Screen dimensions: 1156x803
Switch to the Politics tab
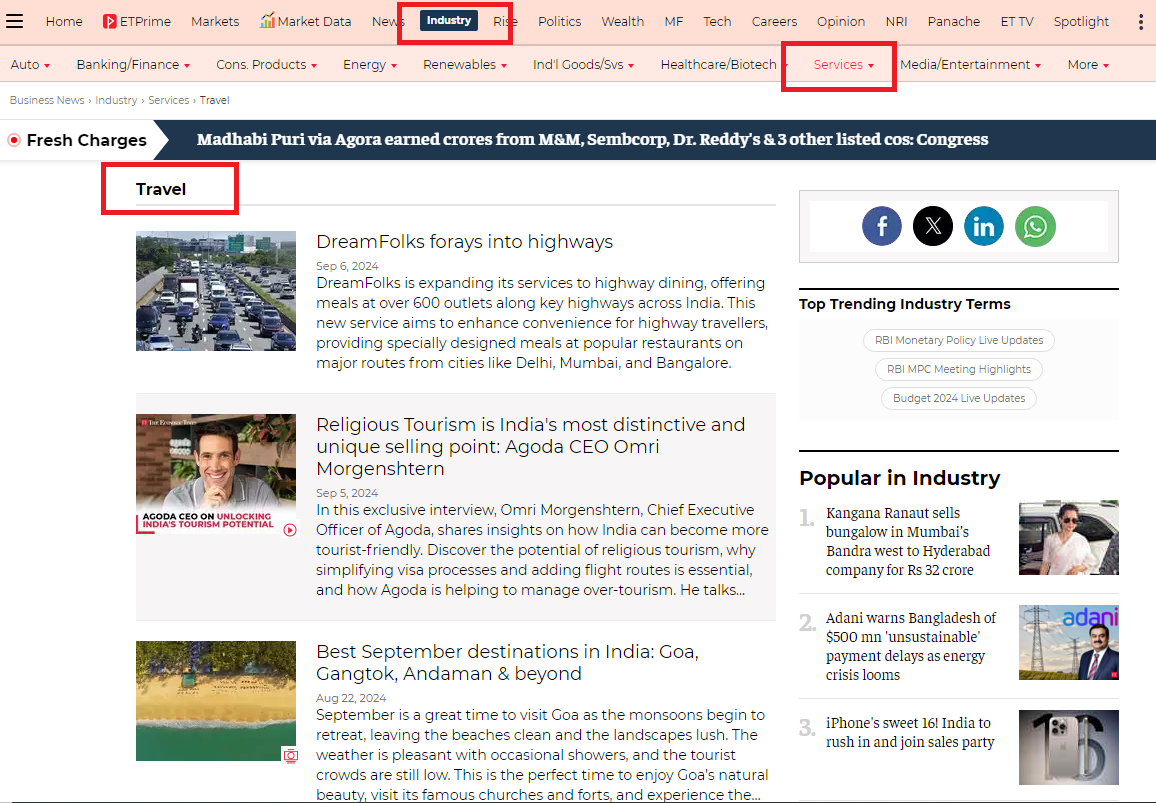click(x=559, y=21)
